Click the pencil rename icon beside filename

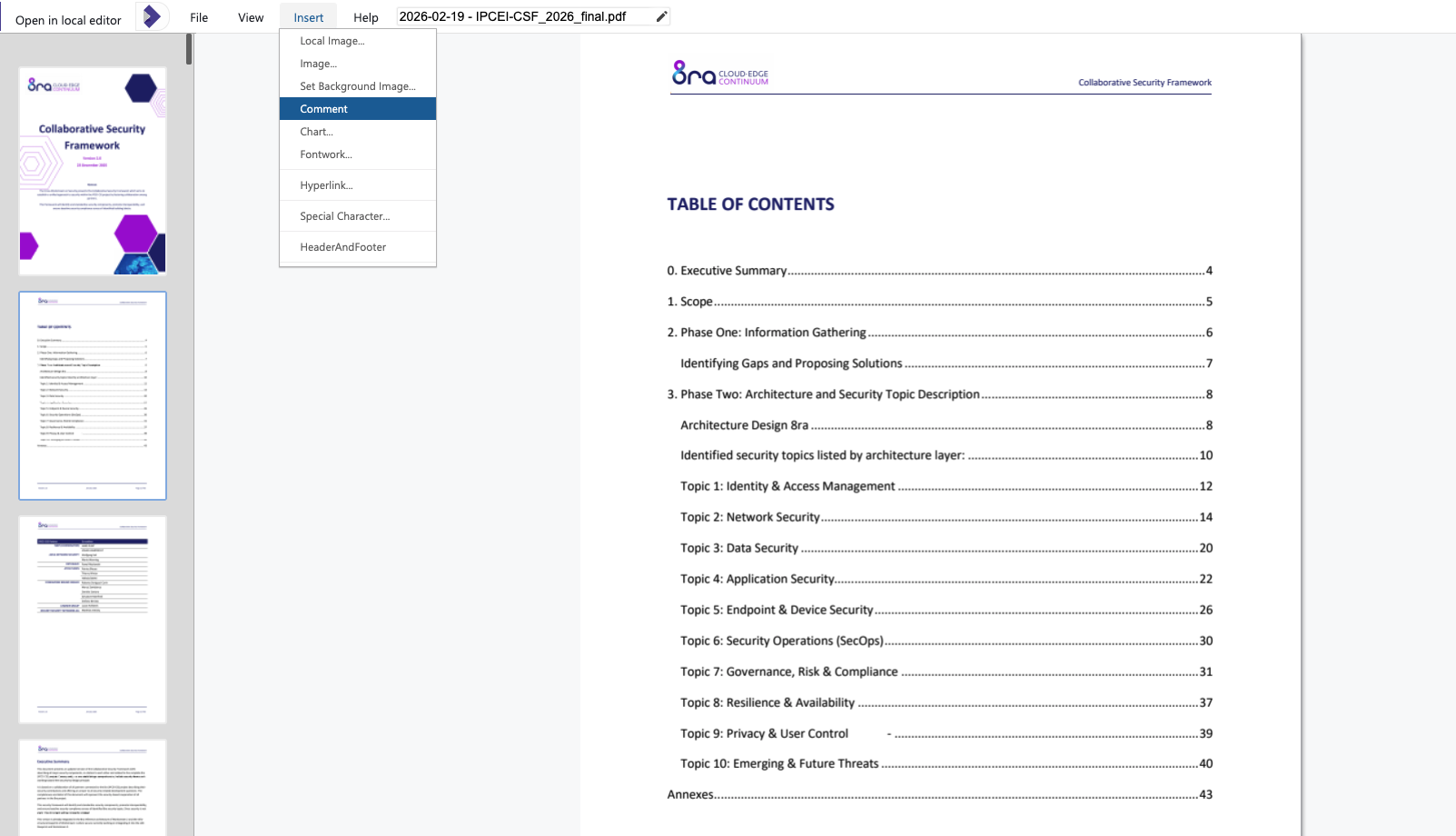(661, 16)
